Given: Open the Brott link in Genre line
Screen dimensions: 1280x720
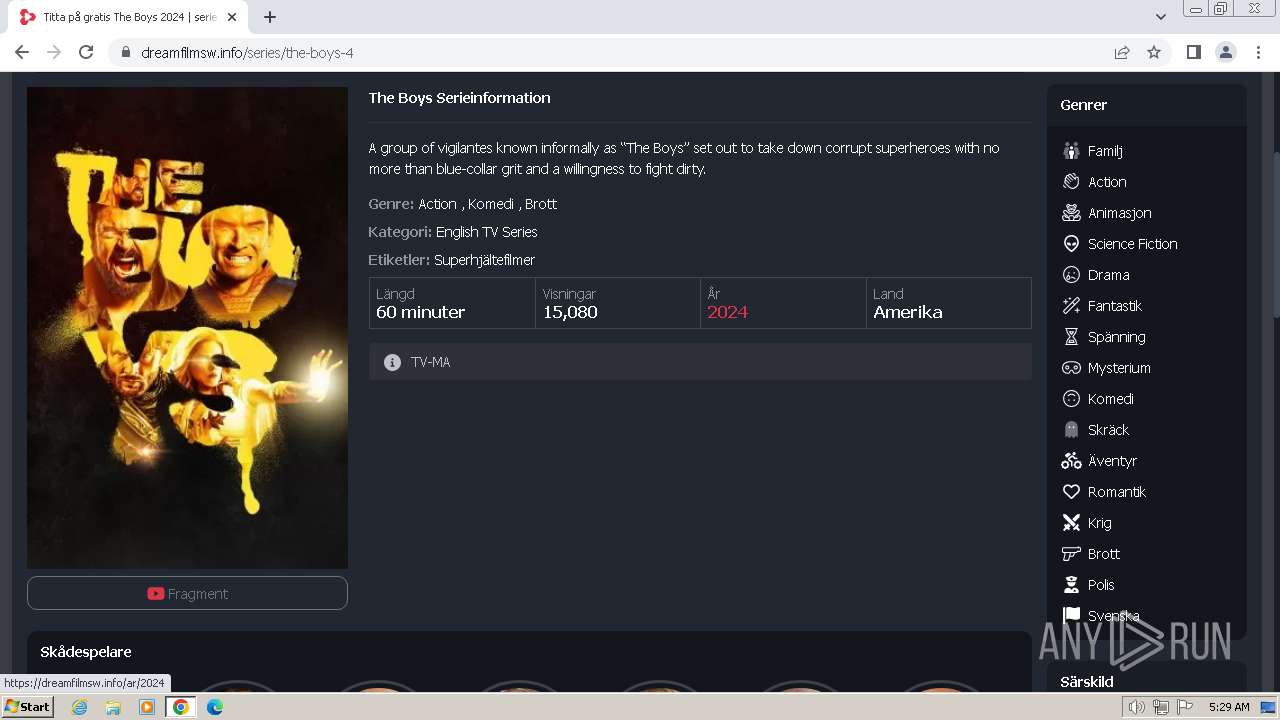Looking at the screenshot, I should 541,204.
